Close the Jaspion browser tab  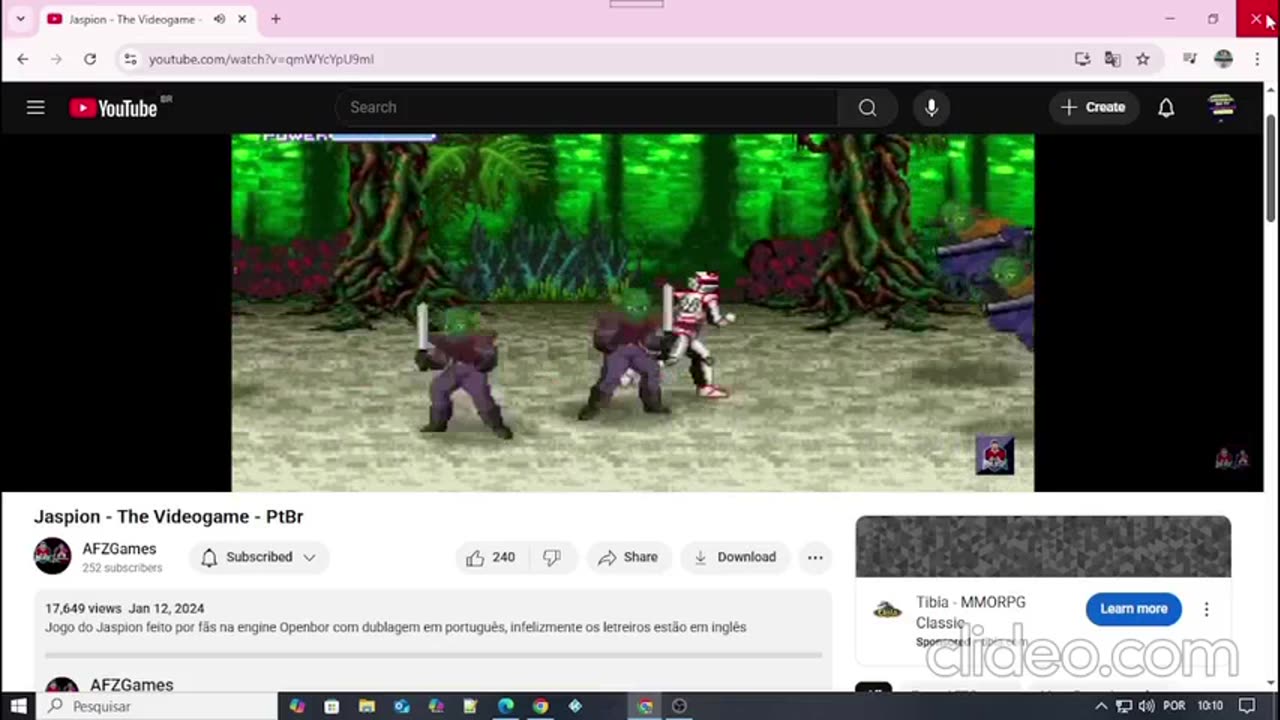point(241,19)
